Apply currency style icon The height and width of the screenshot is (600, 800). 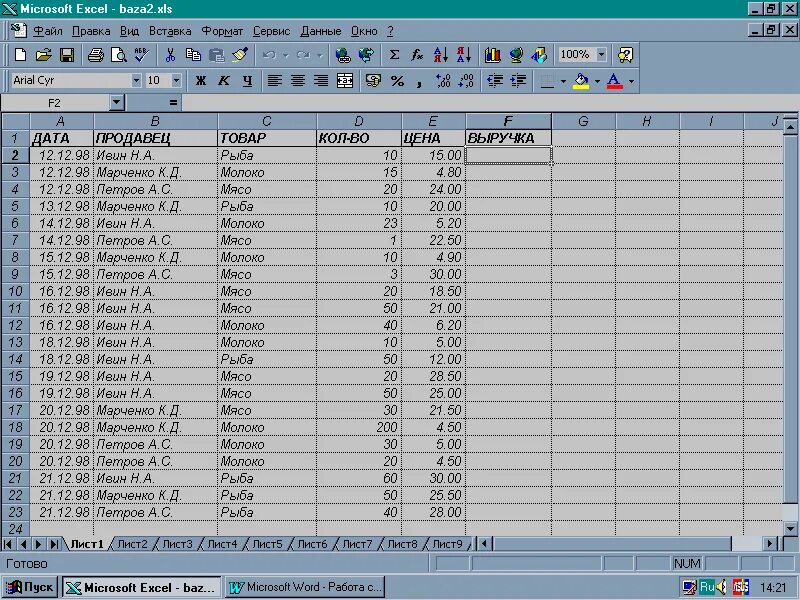373,81
